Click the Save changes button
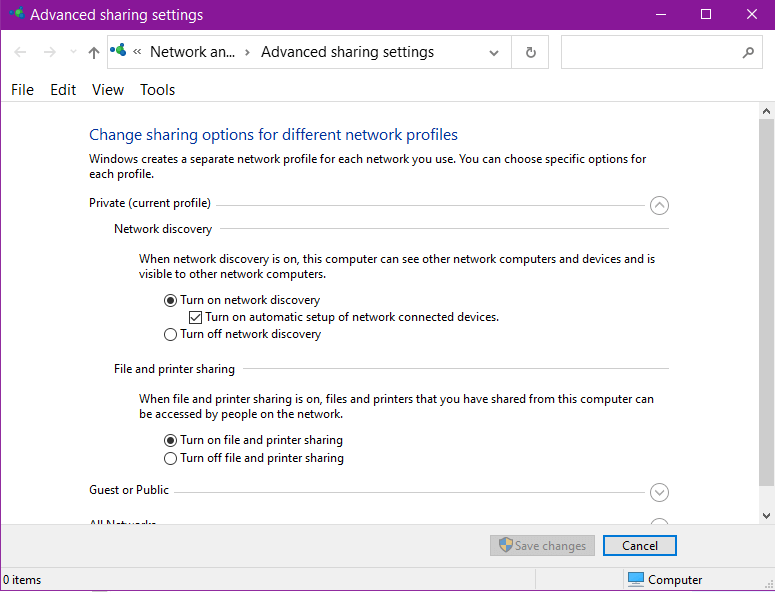The height and width of the screenshot is (592, 775). (x=542, y=546)
